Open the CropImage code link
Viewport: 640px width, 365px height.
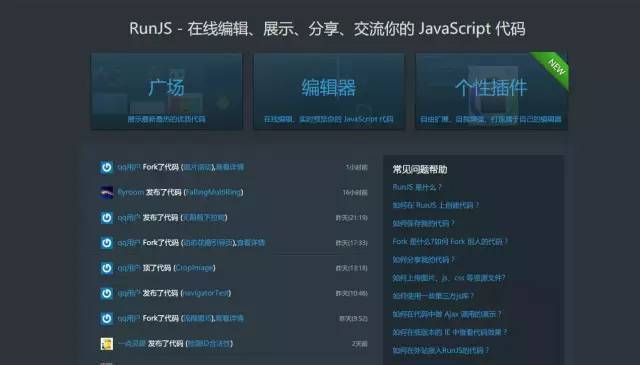coord(194,268)
